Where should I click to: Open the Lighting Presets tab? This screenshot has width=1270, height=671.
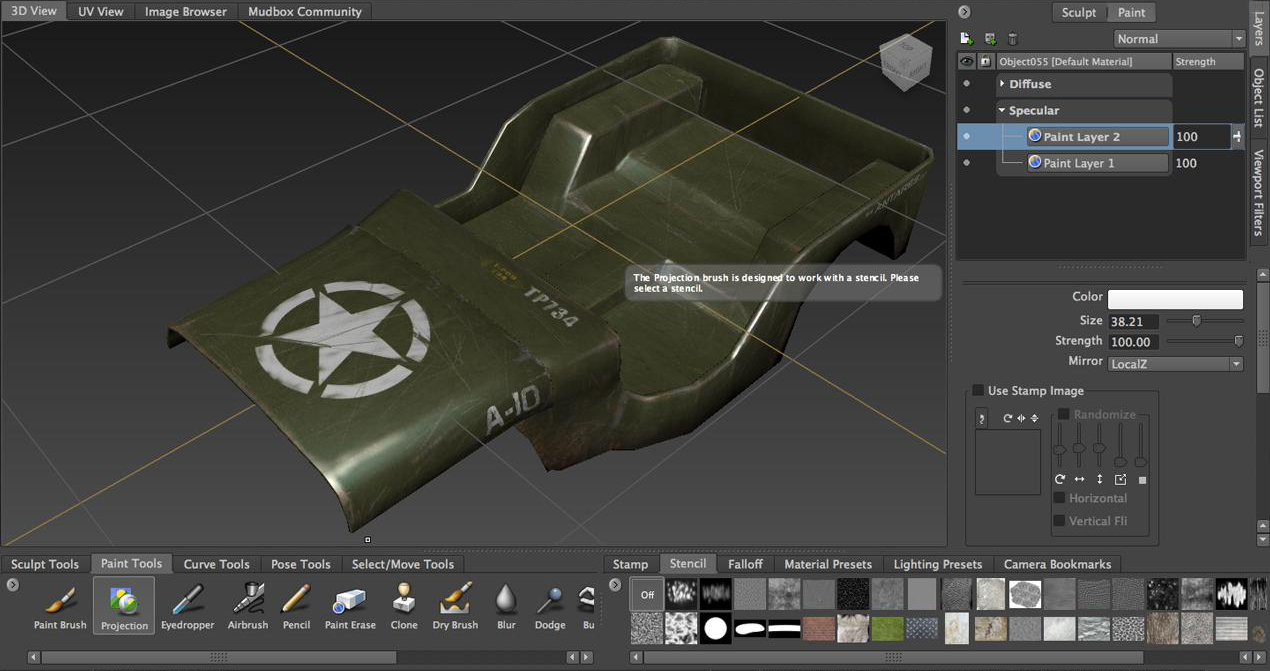point(938,564)
